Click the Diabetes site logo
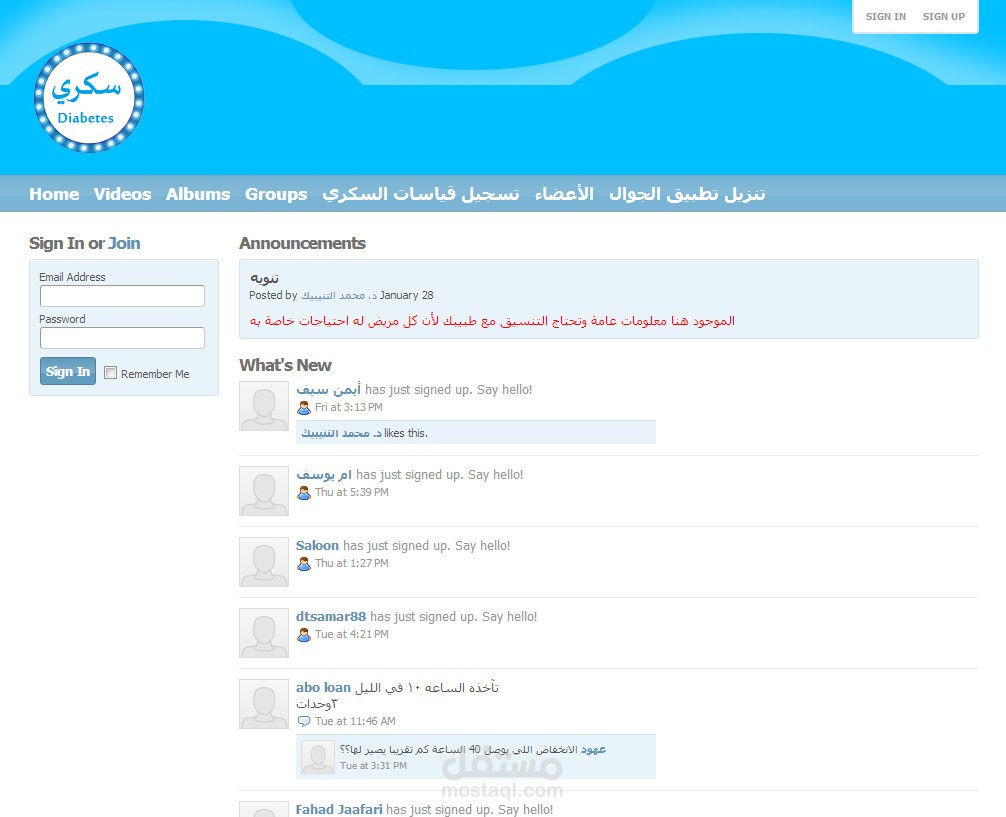1006x817 pixels. pos(89,98)
